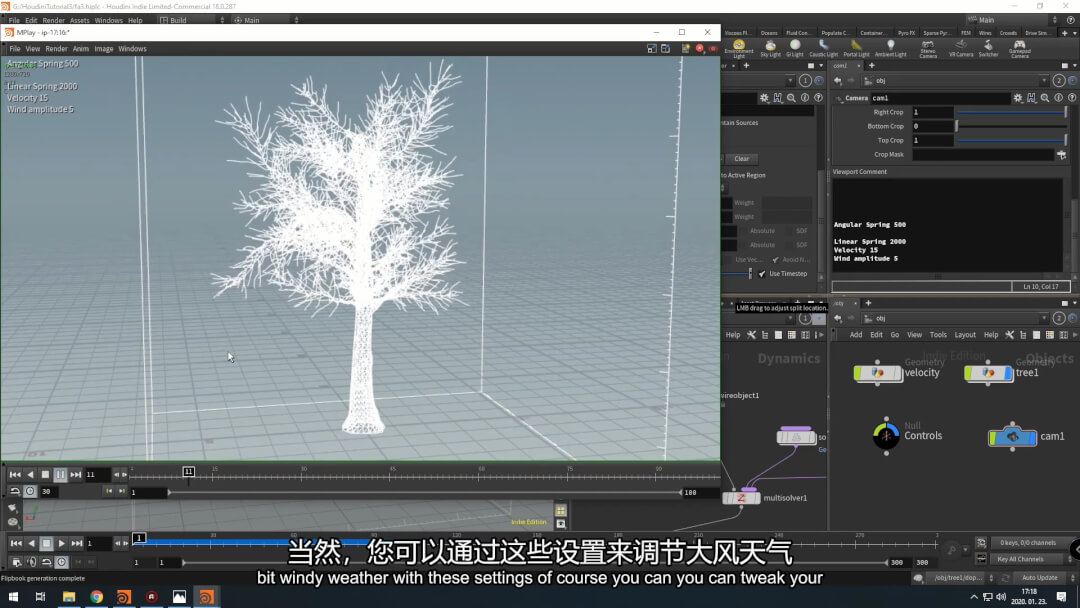This screenshot has height=608, width=1080.
Task: Toggle realtime on Houdini main playbar
Action: [x=61, y=562]
